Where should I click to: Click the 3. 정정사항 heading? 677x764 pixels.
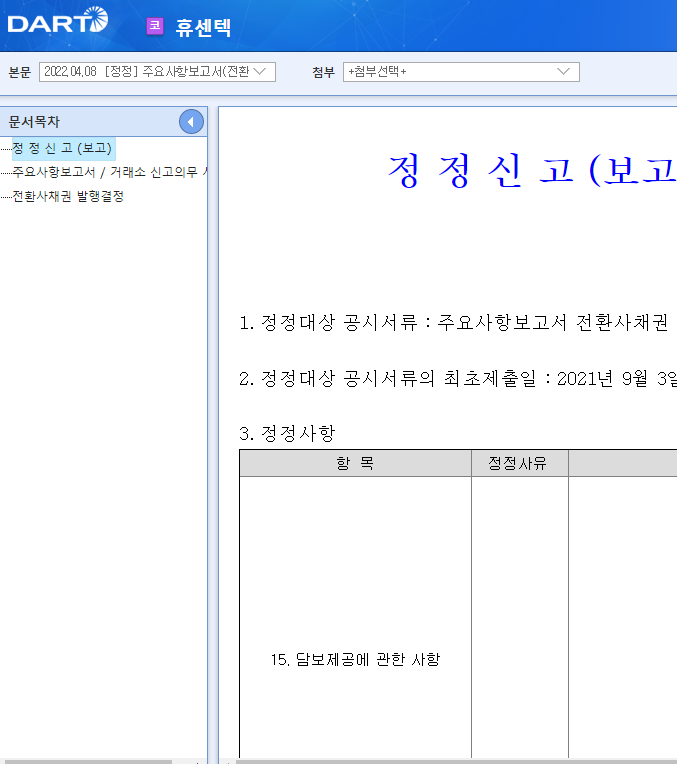pos(287,433)
